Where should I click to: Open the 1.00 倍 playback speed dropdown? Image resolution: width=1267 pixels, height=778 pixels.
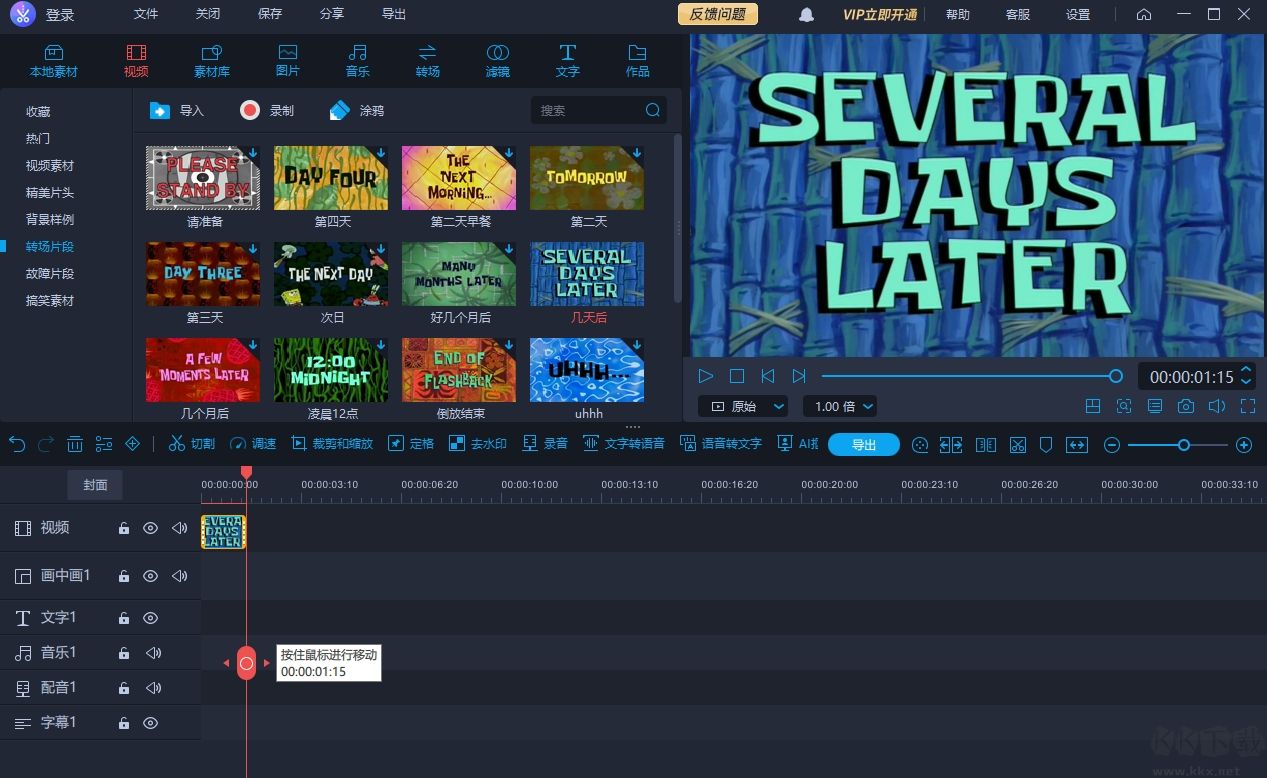(x=839, y=406)
